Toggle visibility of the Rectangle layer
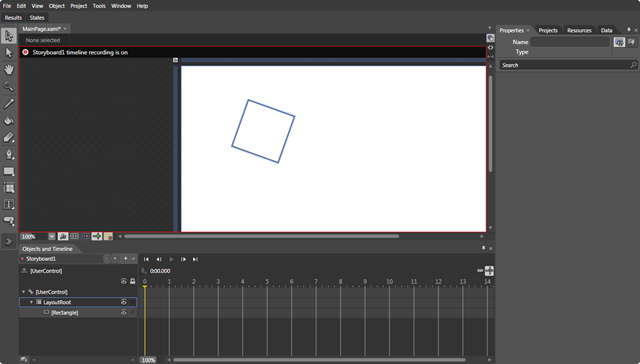The image size is (640, 364). 124,313
